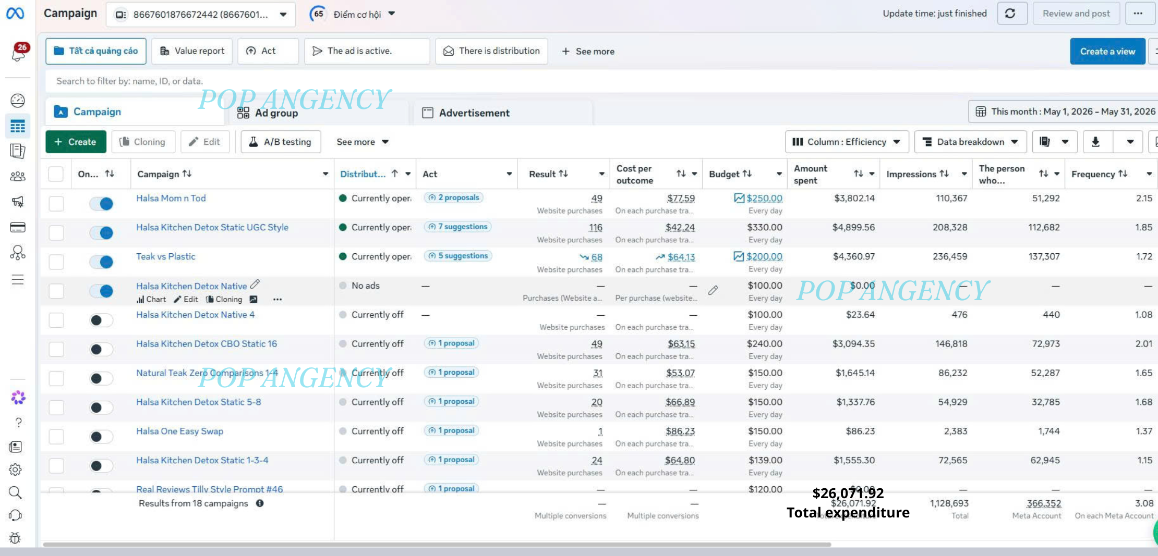This screenshot has width=1158, height=556.
Task: Open the search magnifier icon in sidebar
Action: click(16, 492)
